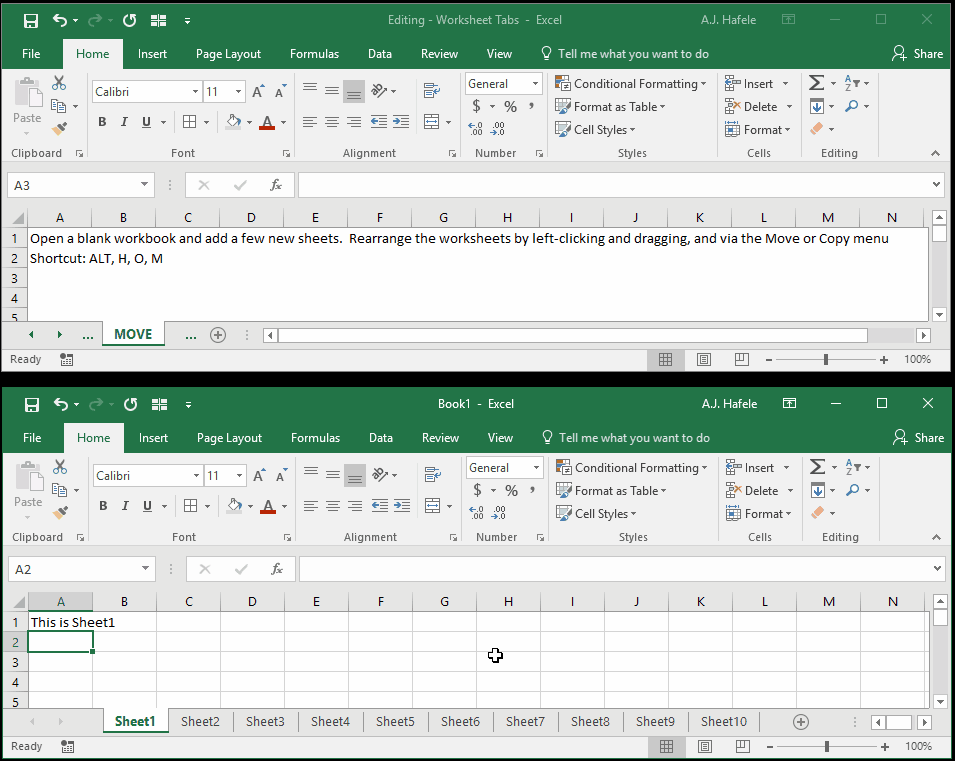Switch to Page Layout view in Book1

pyautogui.click(x=705, y=746)
